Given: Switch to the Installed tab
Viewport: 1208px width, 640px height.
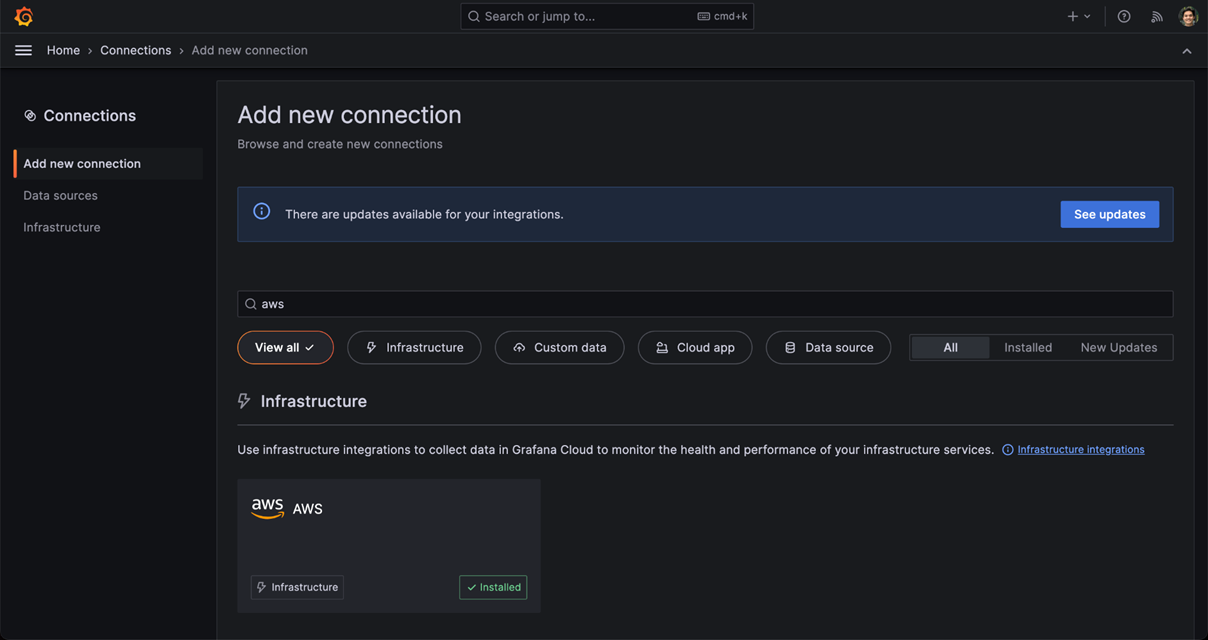Looking at the screenshot, I should (1028, 348).
